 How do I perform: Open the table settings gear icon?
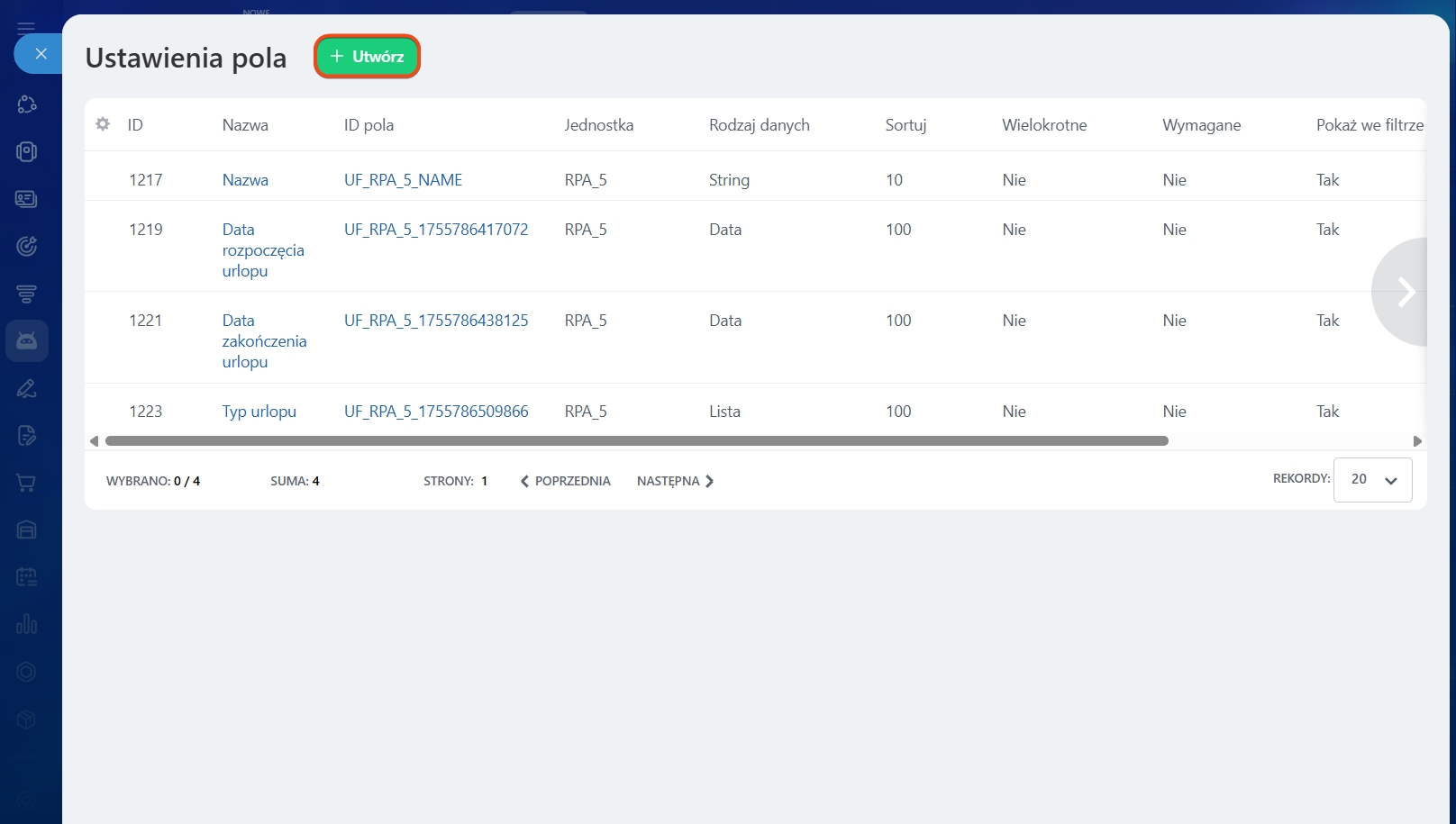pyautogui.click(x=103, y=124)
